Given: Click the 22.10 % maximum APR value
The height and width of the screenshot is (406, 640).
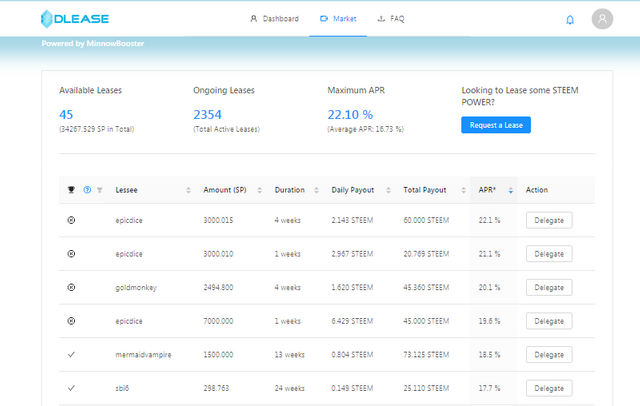Looking at the screenshot, I should click(350, 115).
